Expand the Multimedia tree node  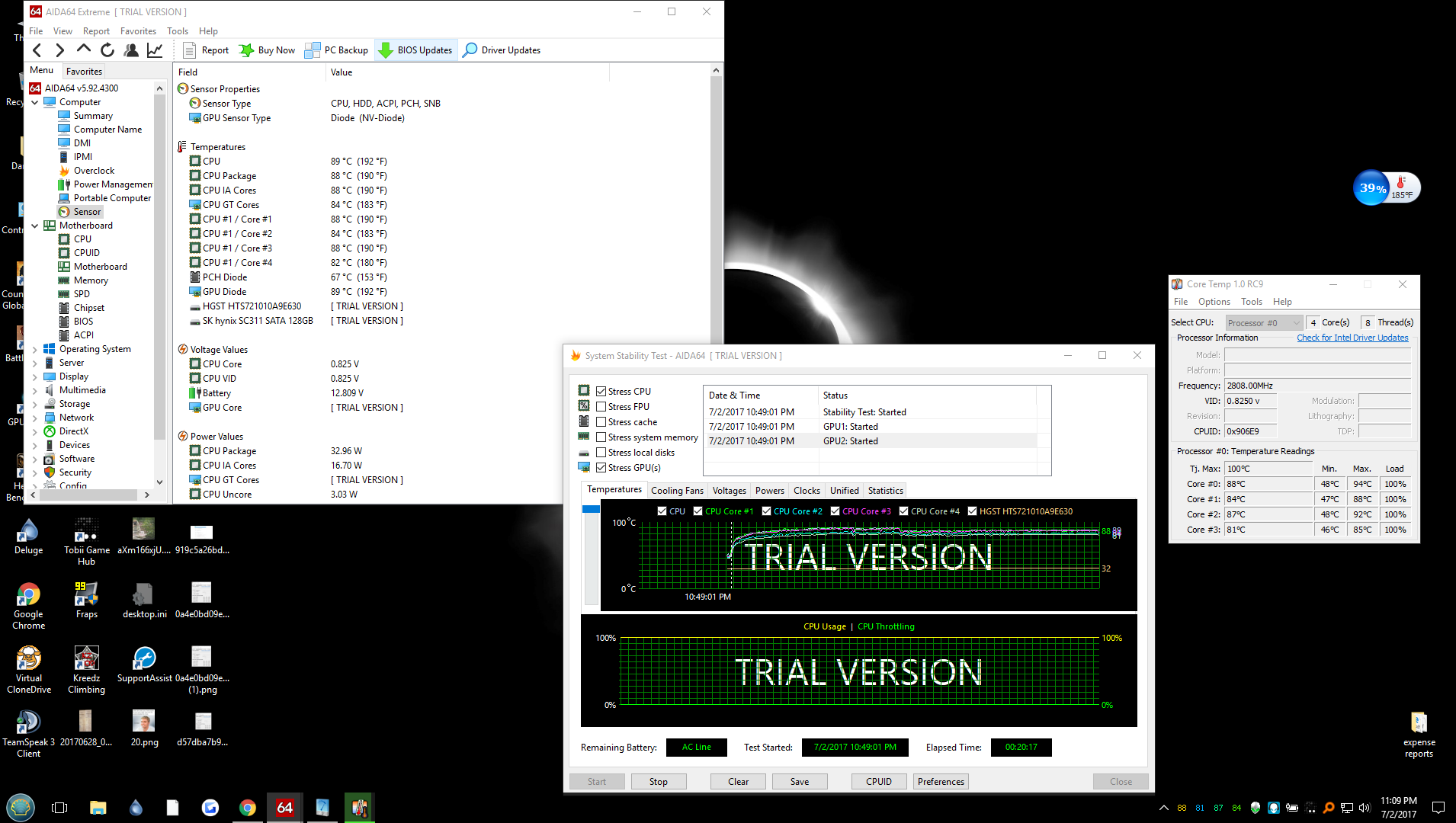click(34, 390)
